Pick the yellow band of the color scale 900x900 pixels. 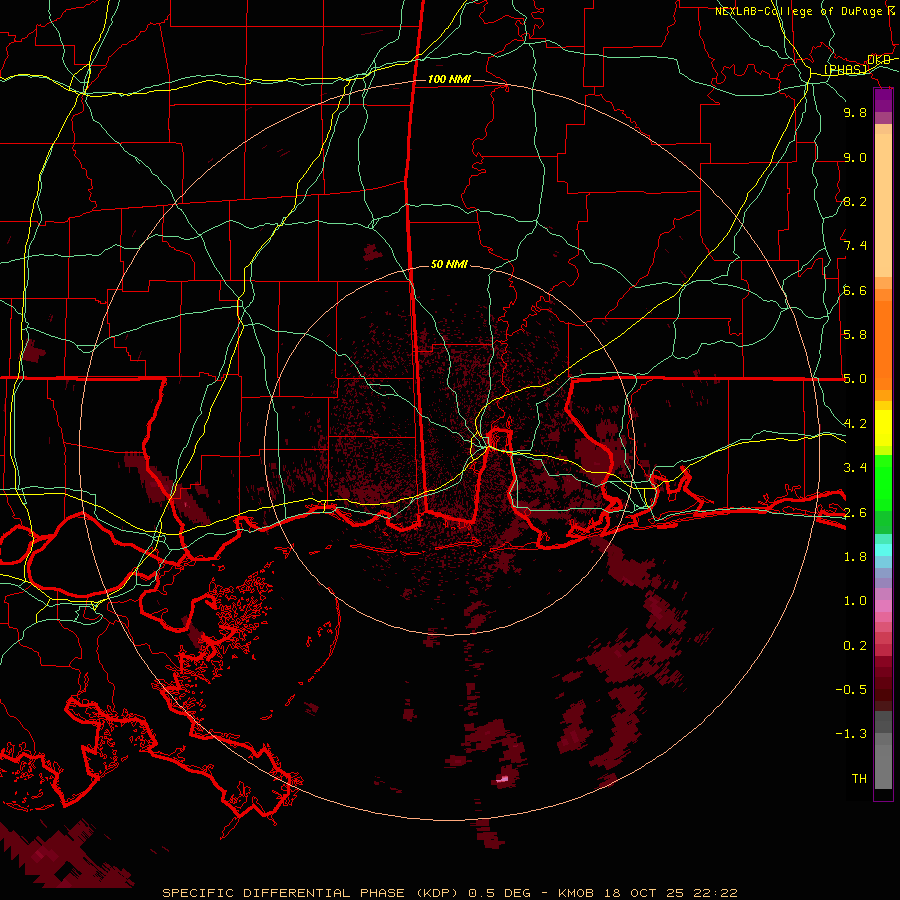[883, 428]
